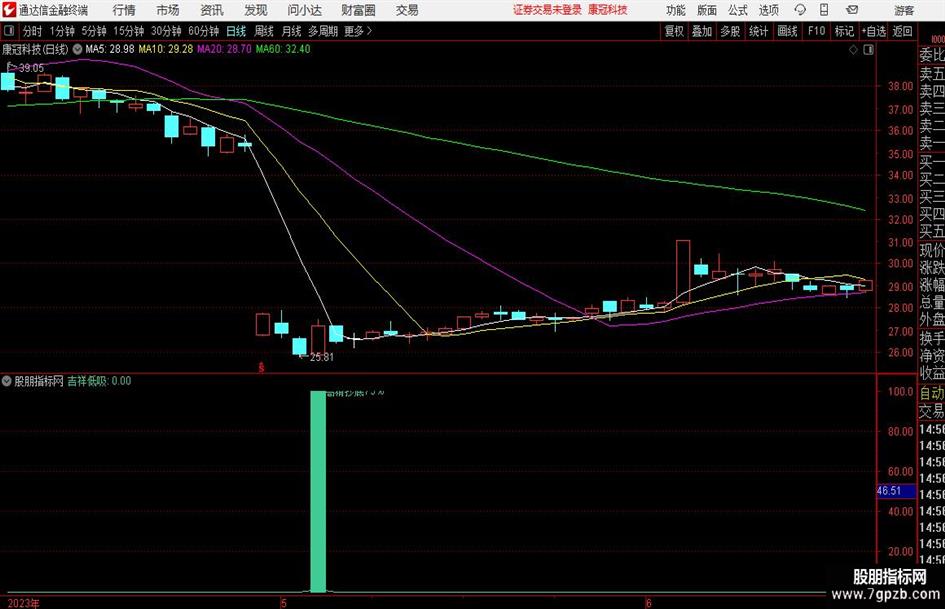Click the 自动 label in side panel
Image resolution: width=945 pixels, height=609 pixels.
point(932,393)
